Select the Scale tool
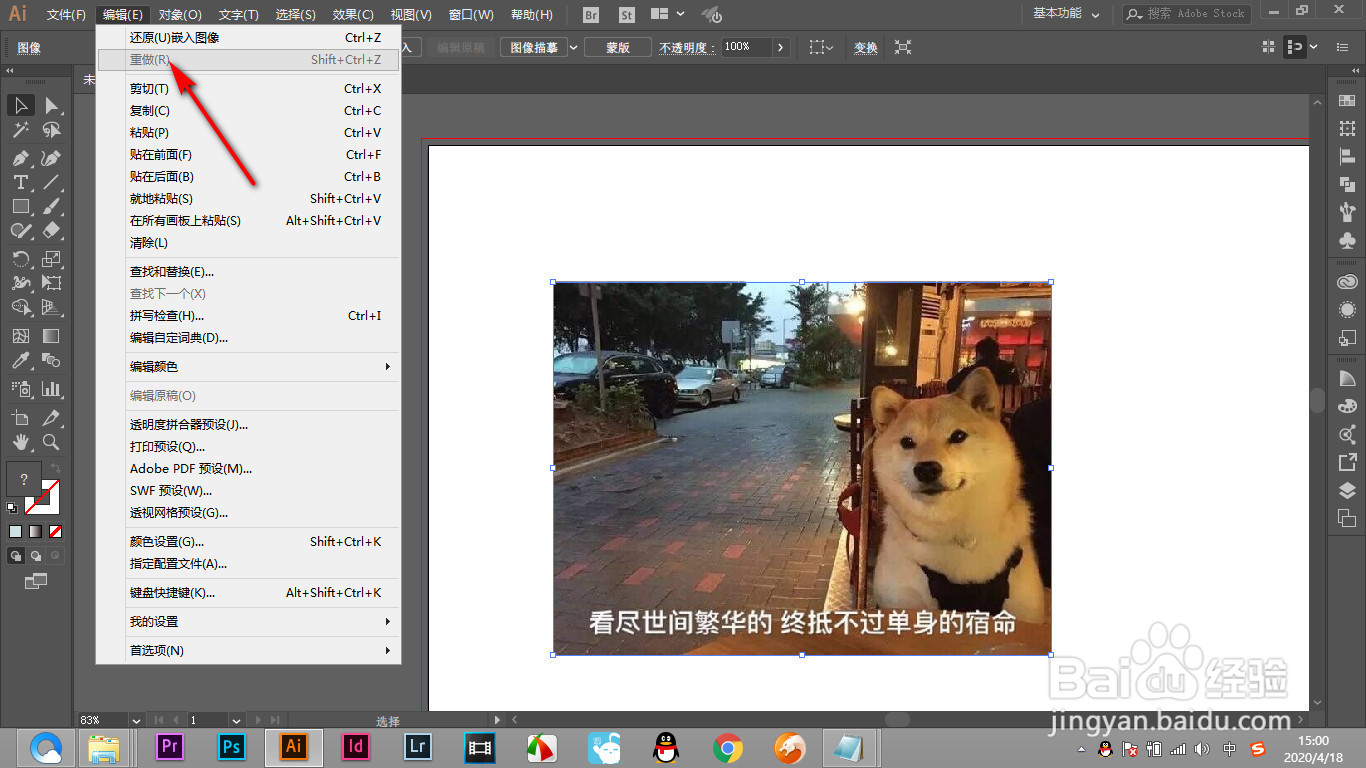 (x=51, y=259)
